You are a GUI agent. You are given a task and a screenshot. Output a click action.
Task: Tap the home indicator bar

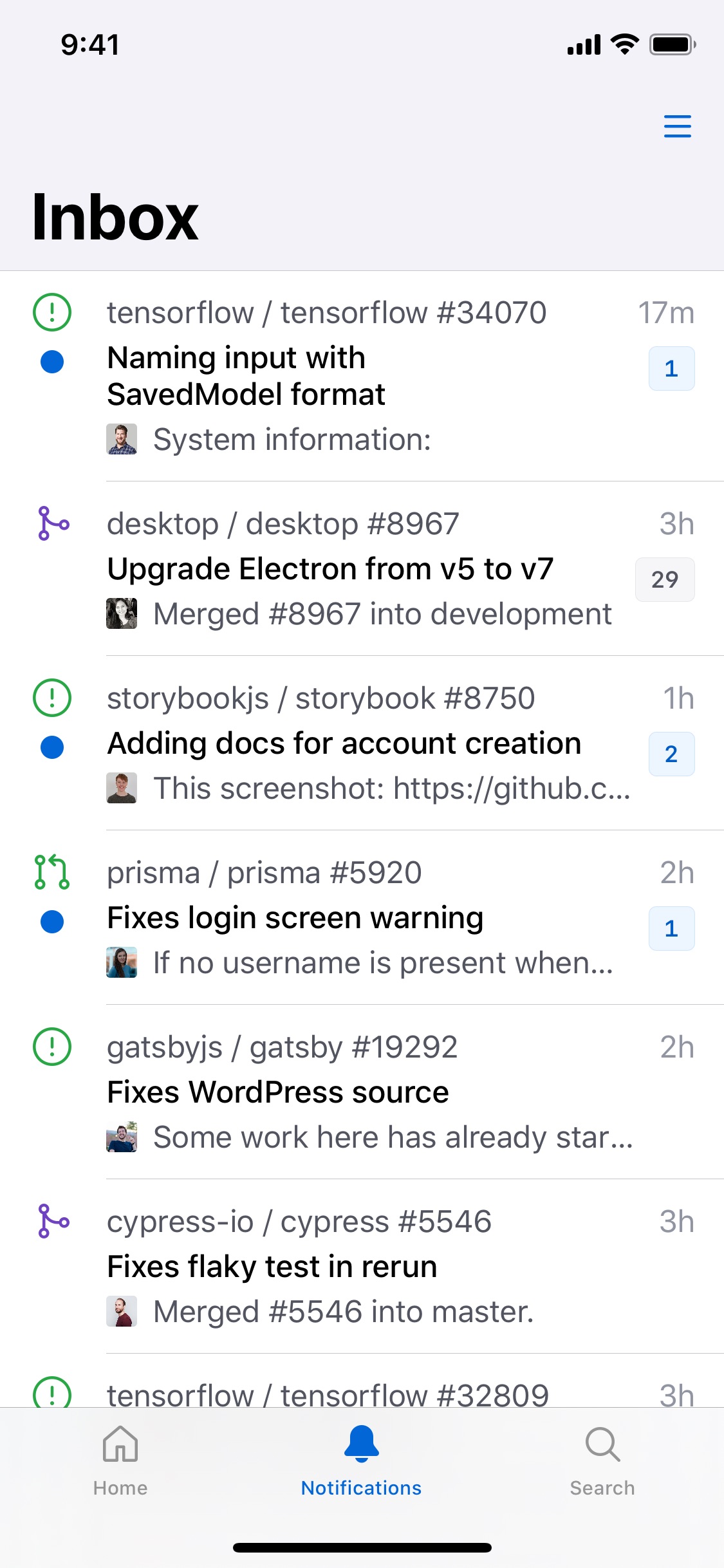coord(362,1547)
